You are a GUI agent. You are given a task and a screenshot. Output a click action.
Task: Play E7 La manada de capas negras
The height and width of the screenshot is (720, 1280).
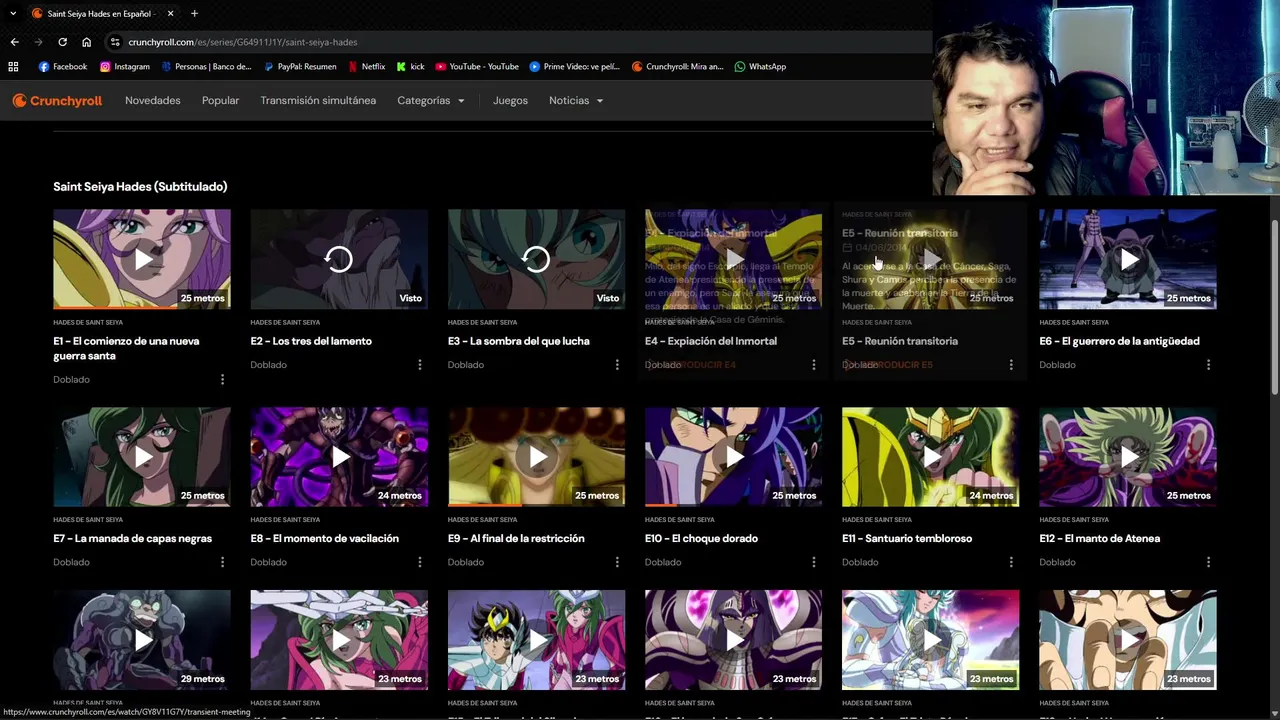click(x=142, y=457)
